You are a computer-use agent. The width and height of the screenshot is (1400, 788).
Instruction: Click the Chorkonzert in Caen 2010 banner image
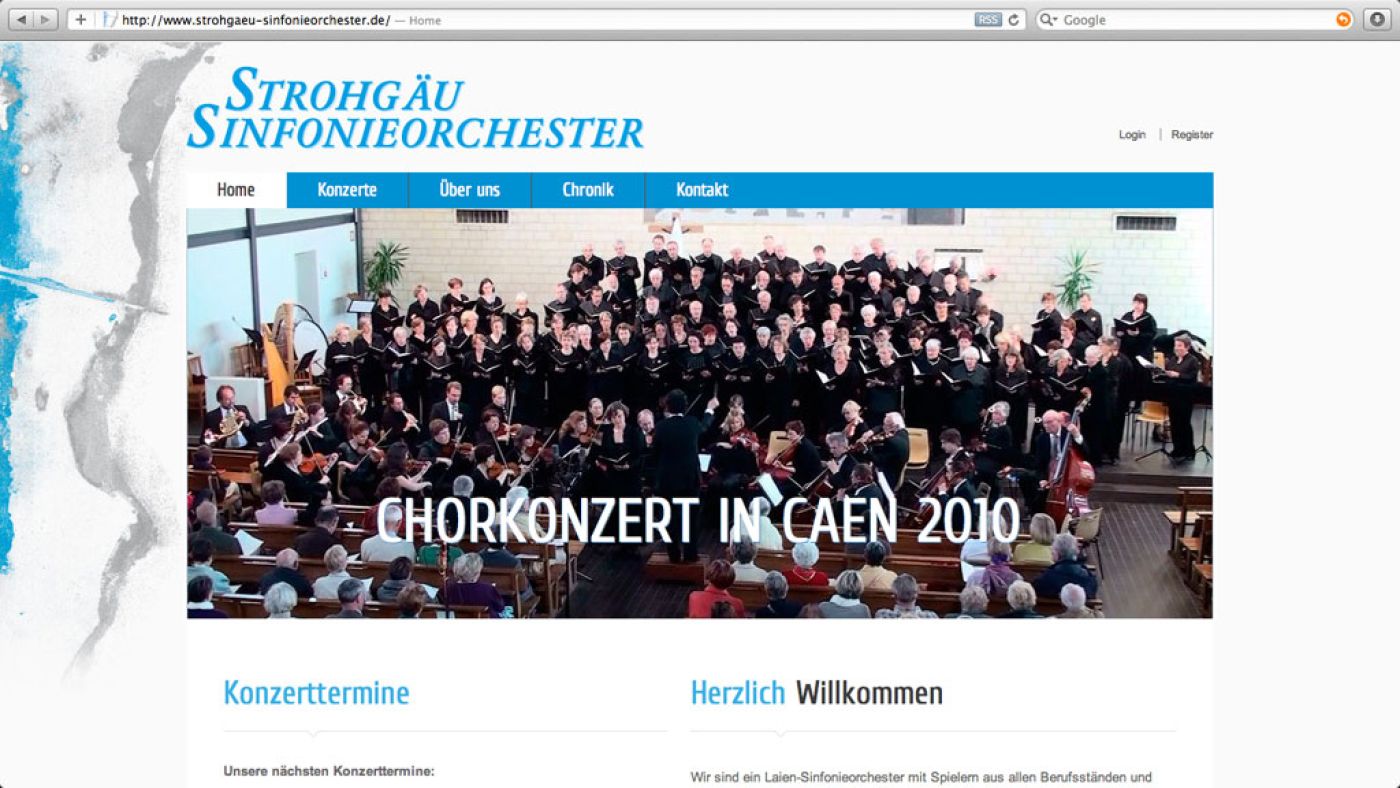click(700, 413)
